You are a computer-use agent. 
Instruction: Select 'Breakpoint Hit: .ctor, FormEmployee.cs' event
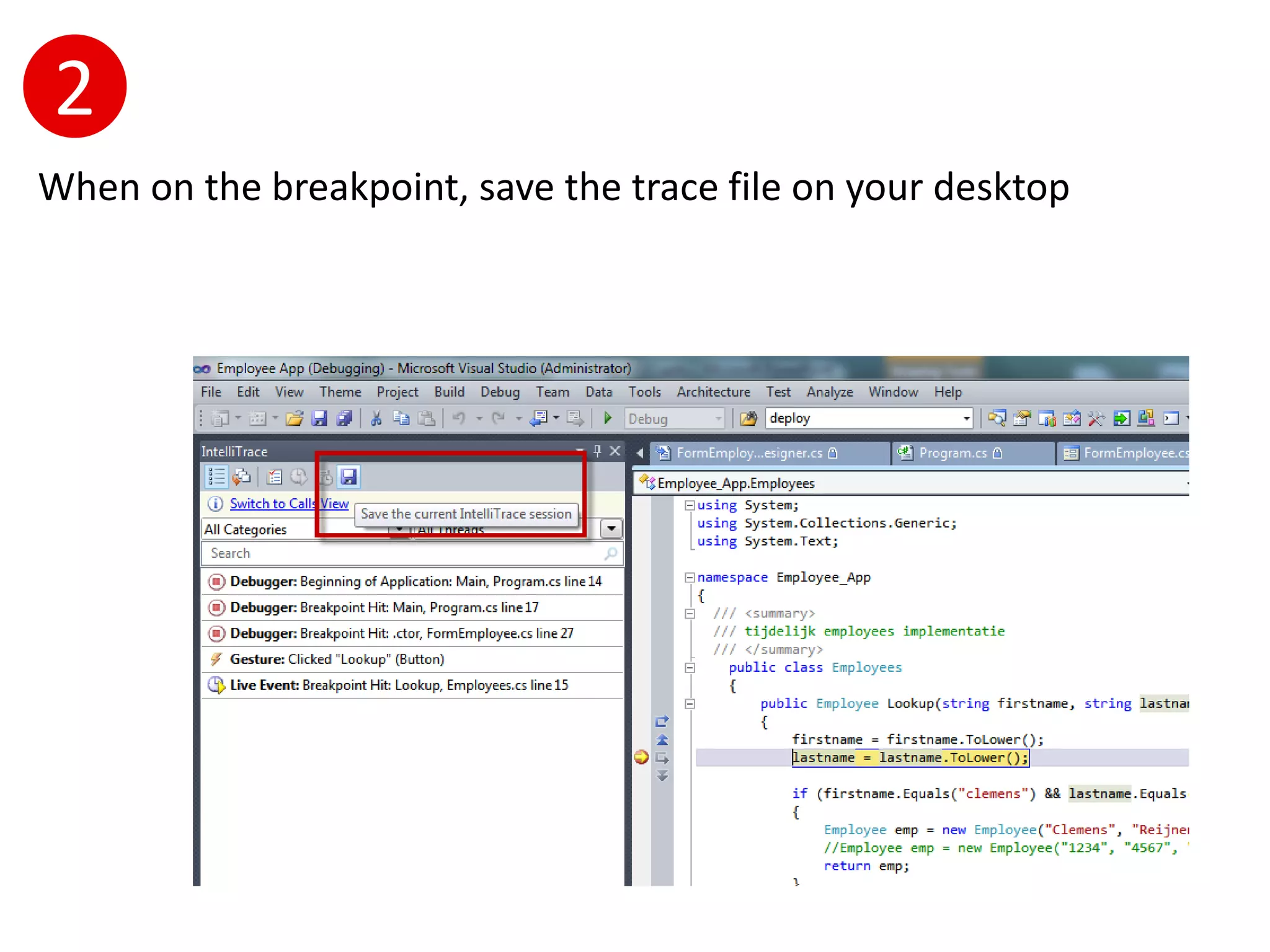412,633
